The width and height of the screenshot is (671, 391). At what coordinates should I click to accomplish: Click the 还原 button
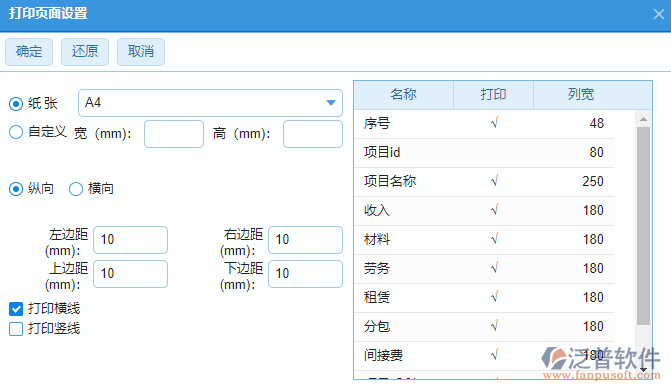pyautogui.click(x=85, y=52)
